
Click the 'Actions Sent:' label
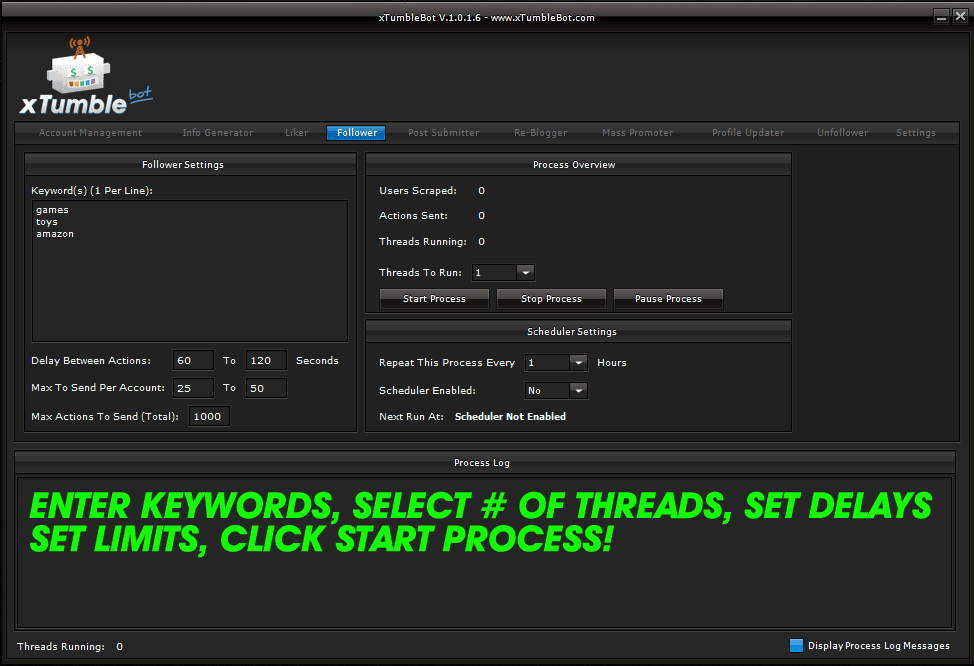coord(413,216)
